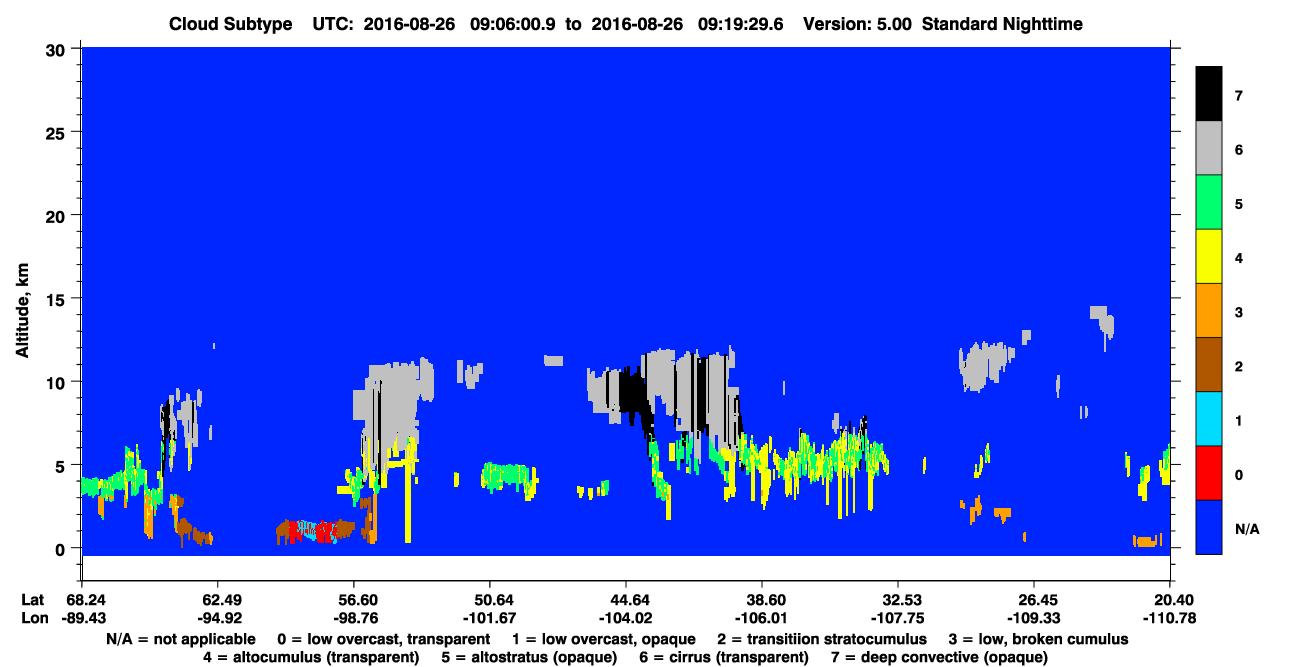The width and height of the screenshot is (1300, 667).
Task: Click legend text '1 = low overcast, opaque'
Action: 604,639
